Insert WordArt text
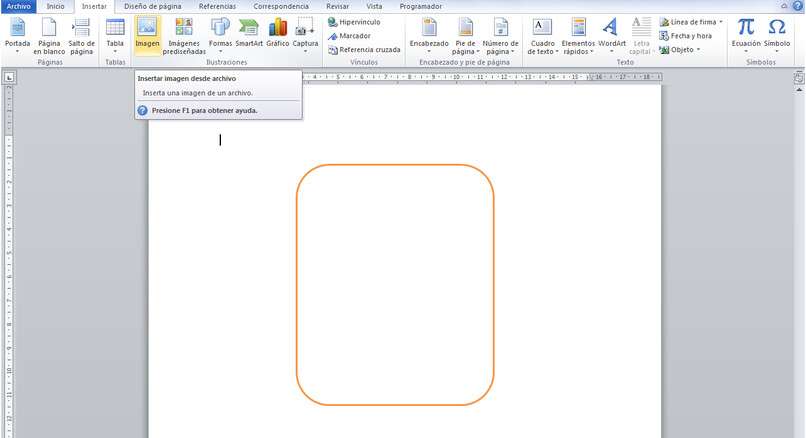 [x=612, y=35]
